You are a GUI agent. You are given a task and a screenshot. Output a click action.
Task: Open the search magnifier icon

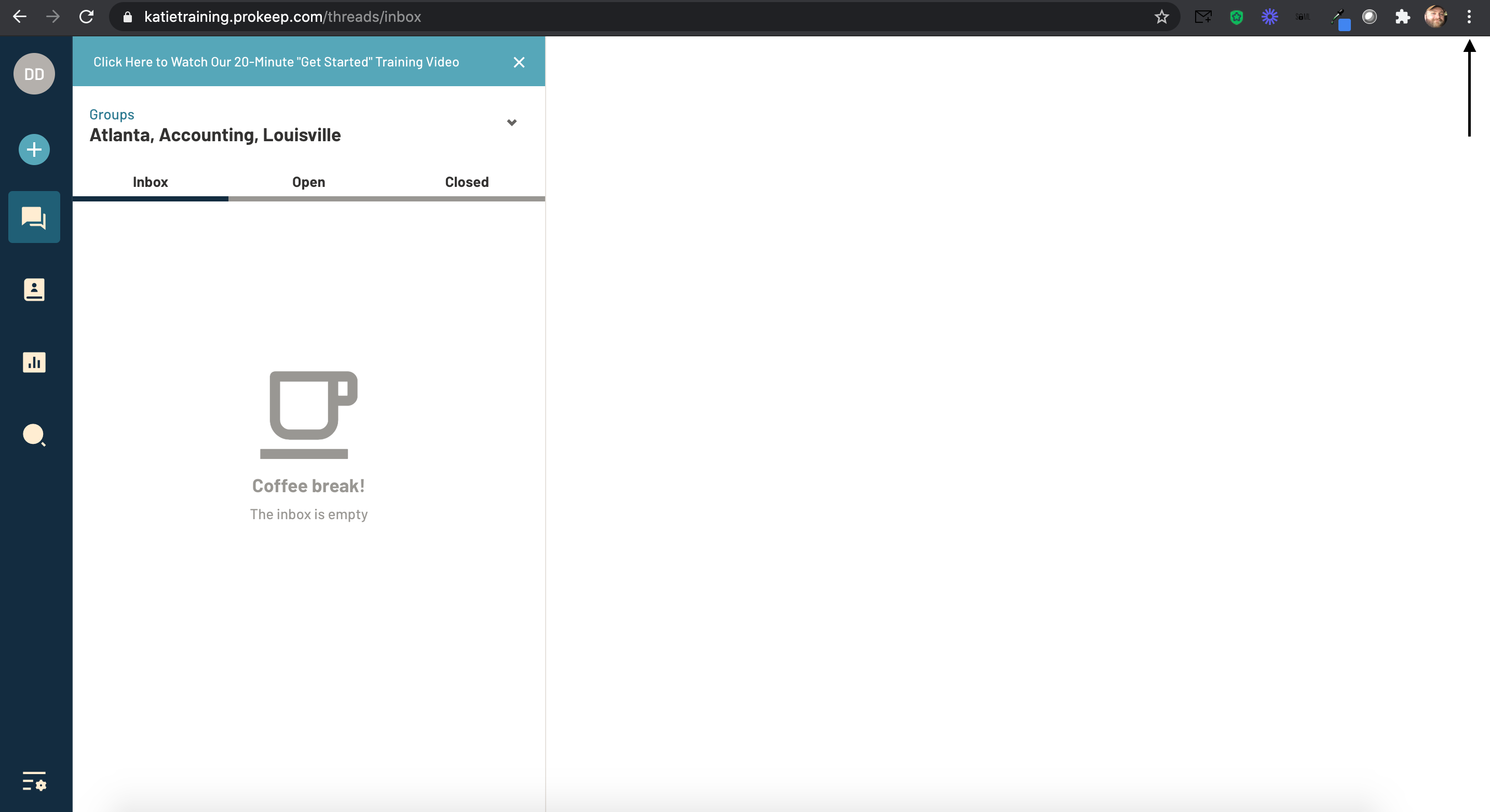[34, 435]
